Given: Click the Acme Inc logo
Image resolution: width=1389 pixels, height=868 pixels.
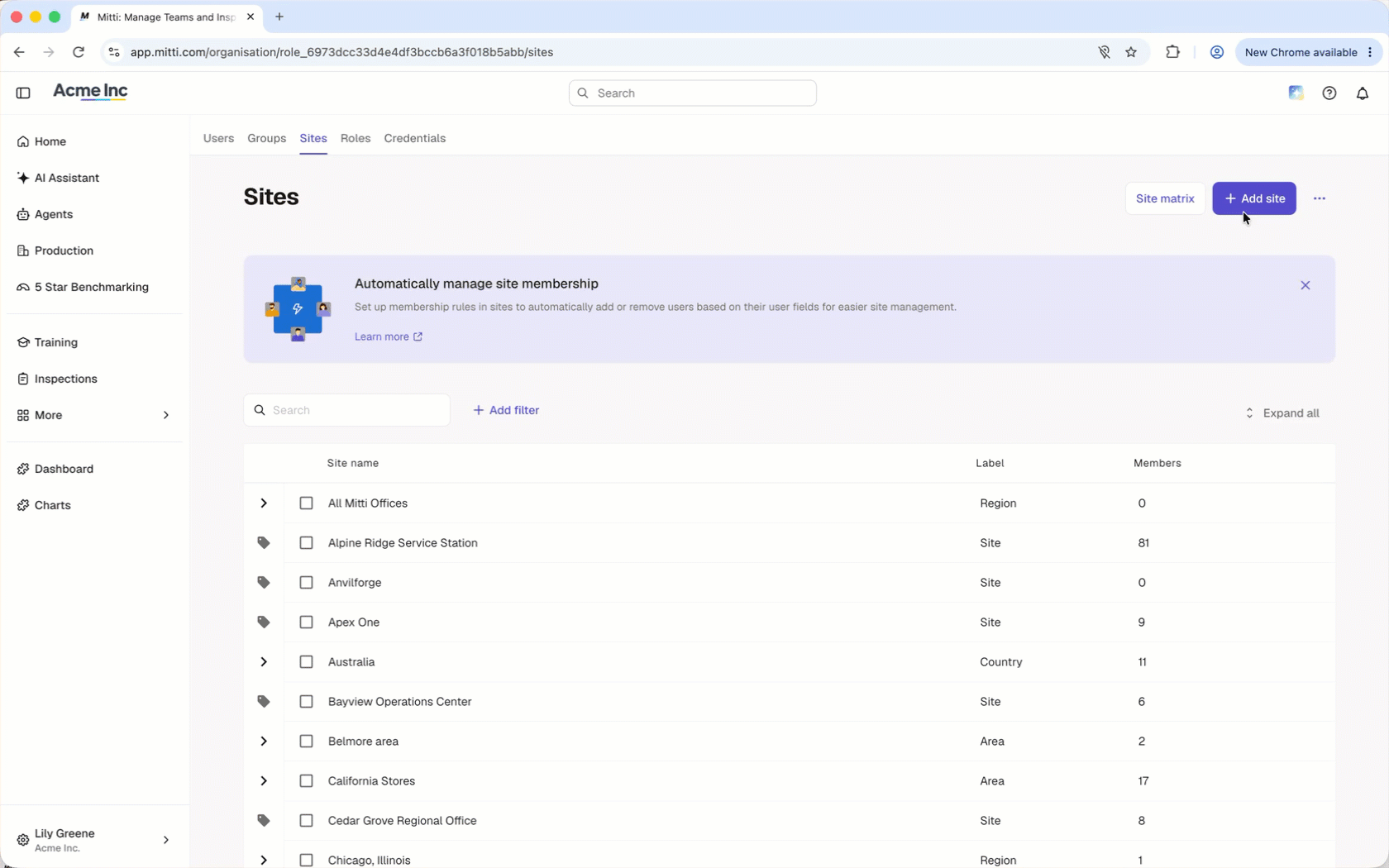Looking at the screenshot, I should point(90,92).
